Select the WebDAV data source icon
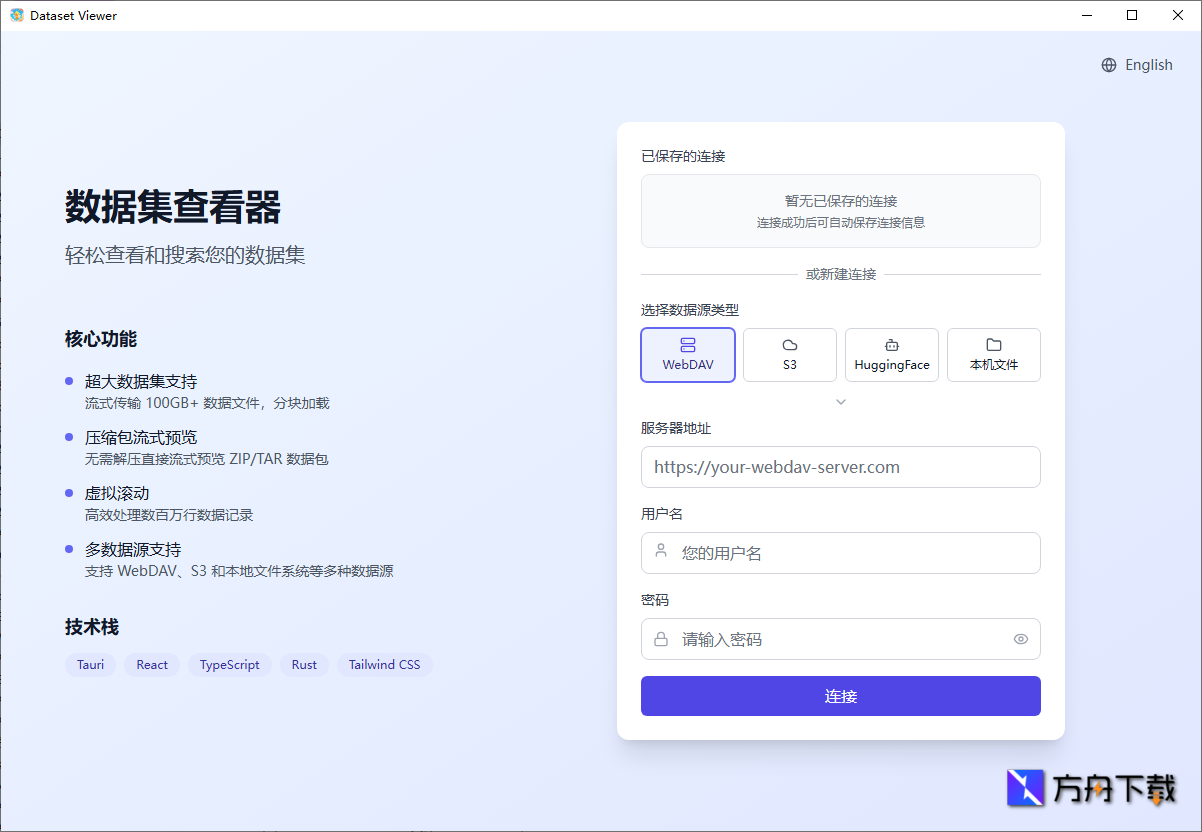Screen dimensions: 1202x832 [687, 343]
